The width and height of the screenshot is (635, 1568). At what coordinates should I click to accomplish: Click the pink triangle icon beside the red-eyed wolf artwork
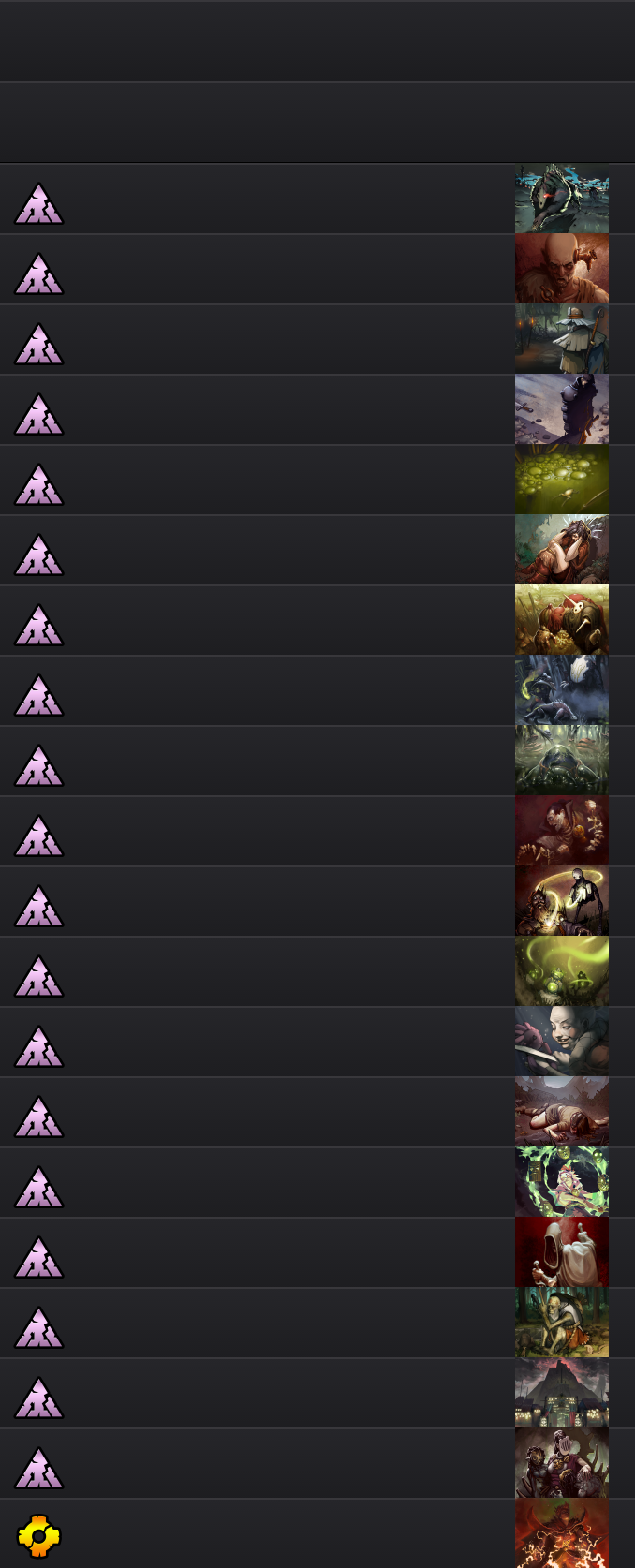coord(38,203)
